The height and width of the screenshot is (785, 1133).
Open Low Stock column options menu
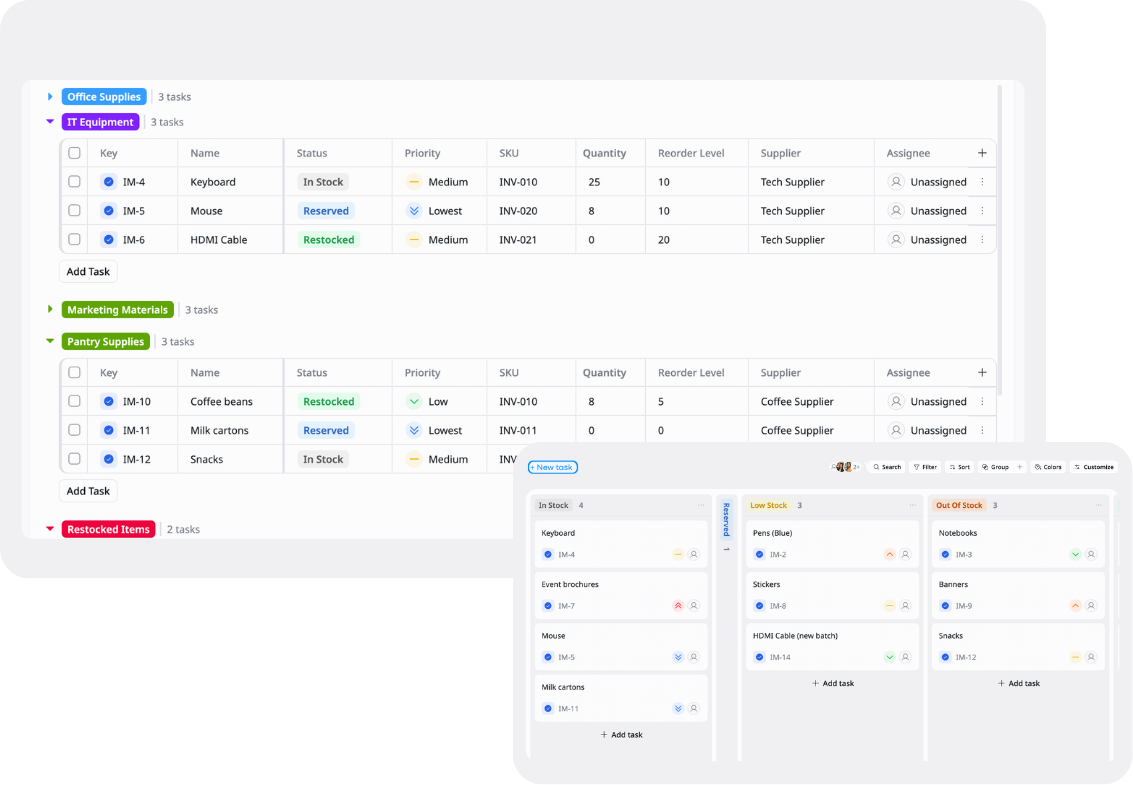point(913,505)
